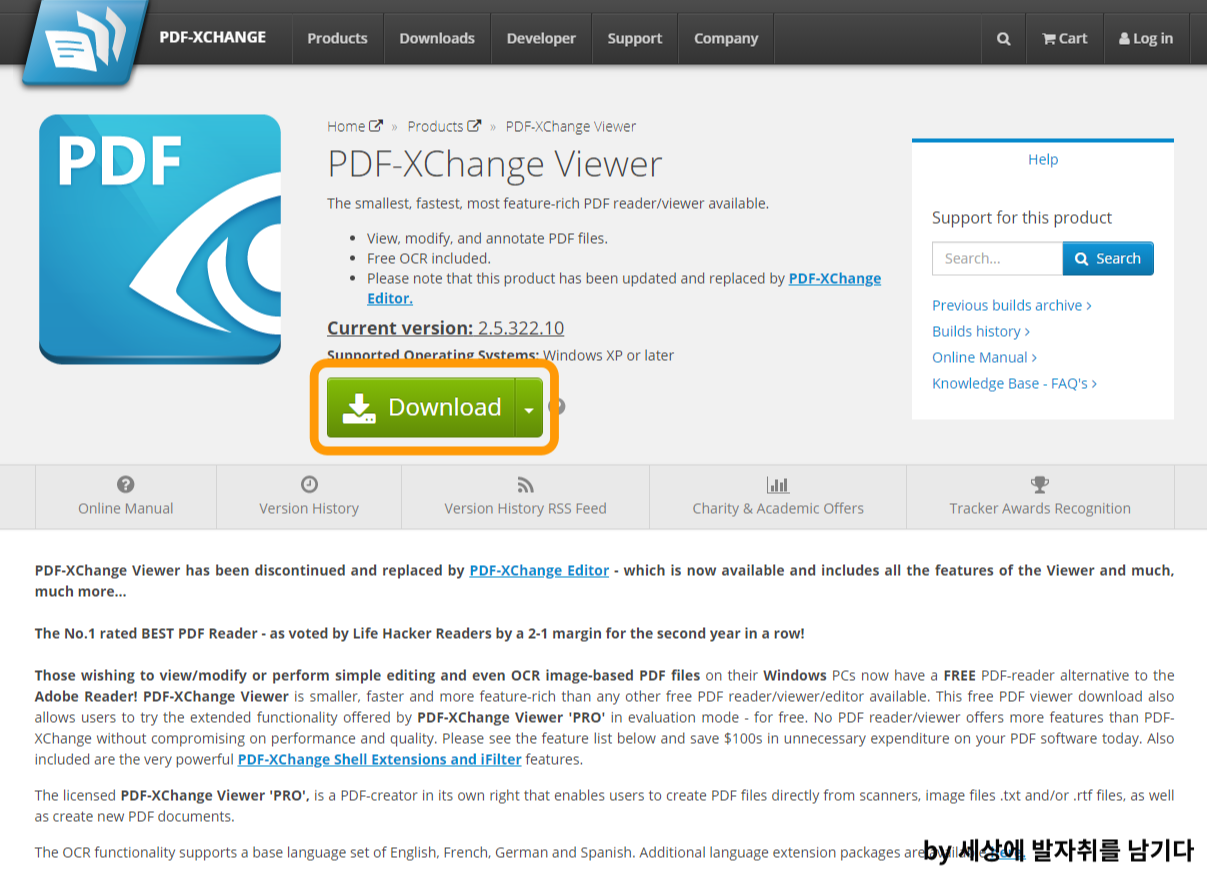Click the Search input field in the sidebar
The image size is (1207, 876).
[996, 258]
